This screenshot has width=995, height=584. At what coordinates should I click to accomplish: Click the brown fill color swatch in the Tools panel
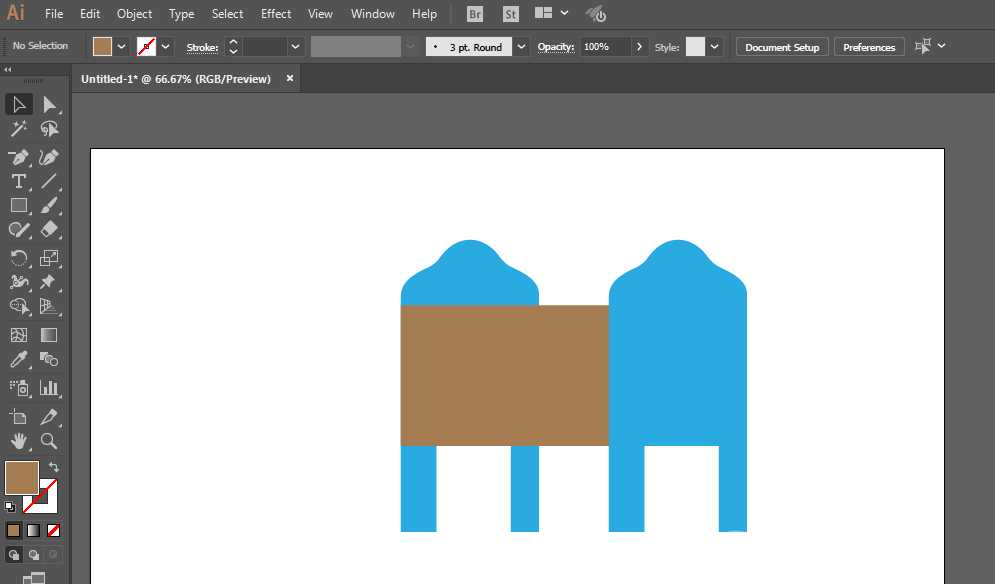[x=22, y=478]
